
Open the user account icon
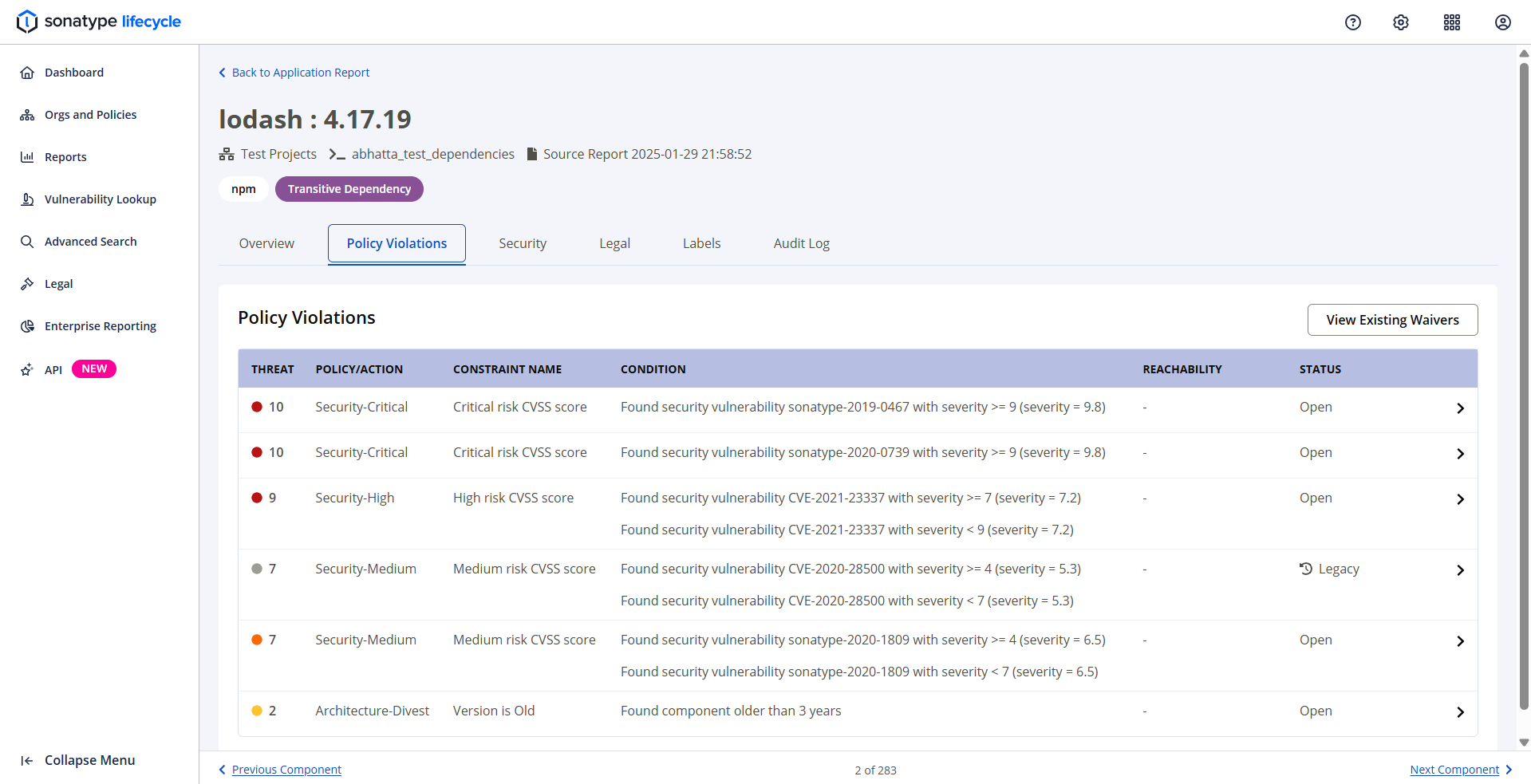coord(1503,22)
